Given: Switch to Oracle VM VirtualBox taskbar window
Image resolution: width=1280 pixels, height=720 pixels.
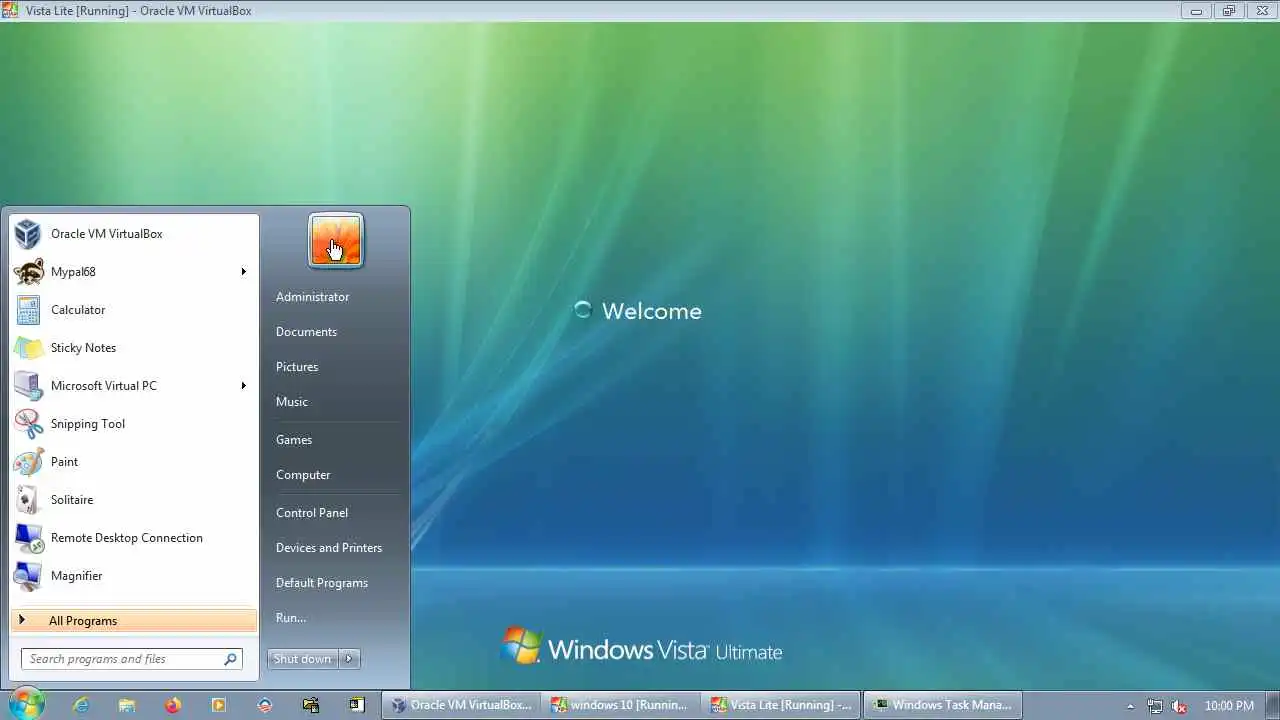Looking at the screenshot, I should tap(461, 705).
